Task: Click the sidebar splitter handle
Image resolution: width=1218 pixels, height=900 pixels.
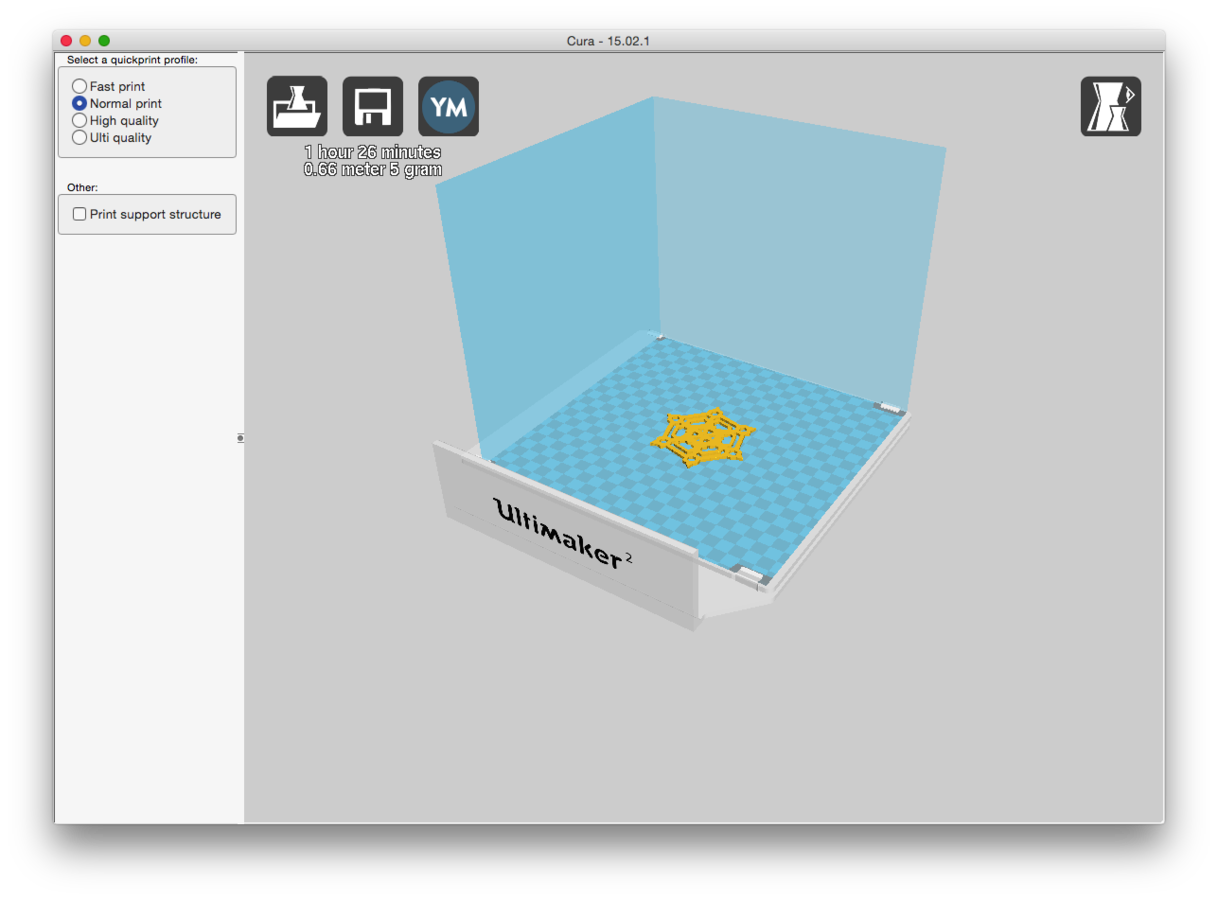Action: [240, 438]
